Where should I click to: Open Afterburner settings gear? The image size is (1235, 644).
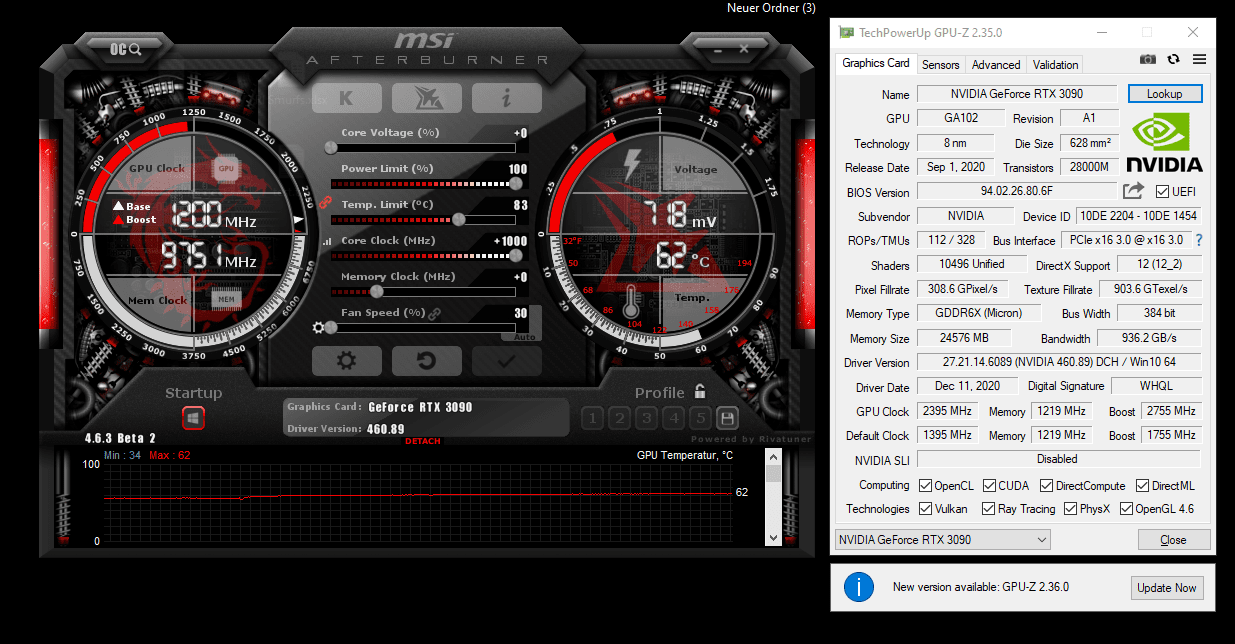click(x=347, y=360)
